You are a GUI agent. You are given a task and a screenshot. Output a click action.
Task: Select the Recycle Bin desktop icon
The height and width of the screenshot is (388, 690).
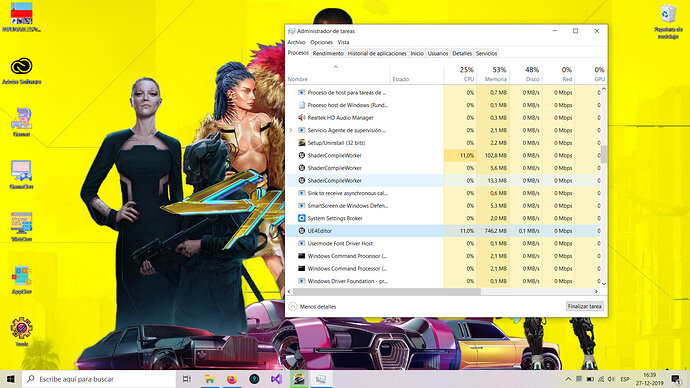click(x=668, y=14)
